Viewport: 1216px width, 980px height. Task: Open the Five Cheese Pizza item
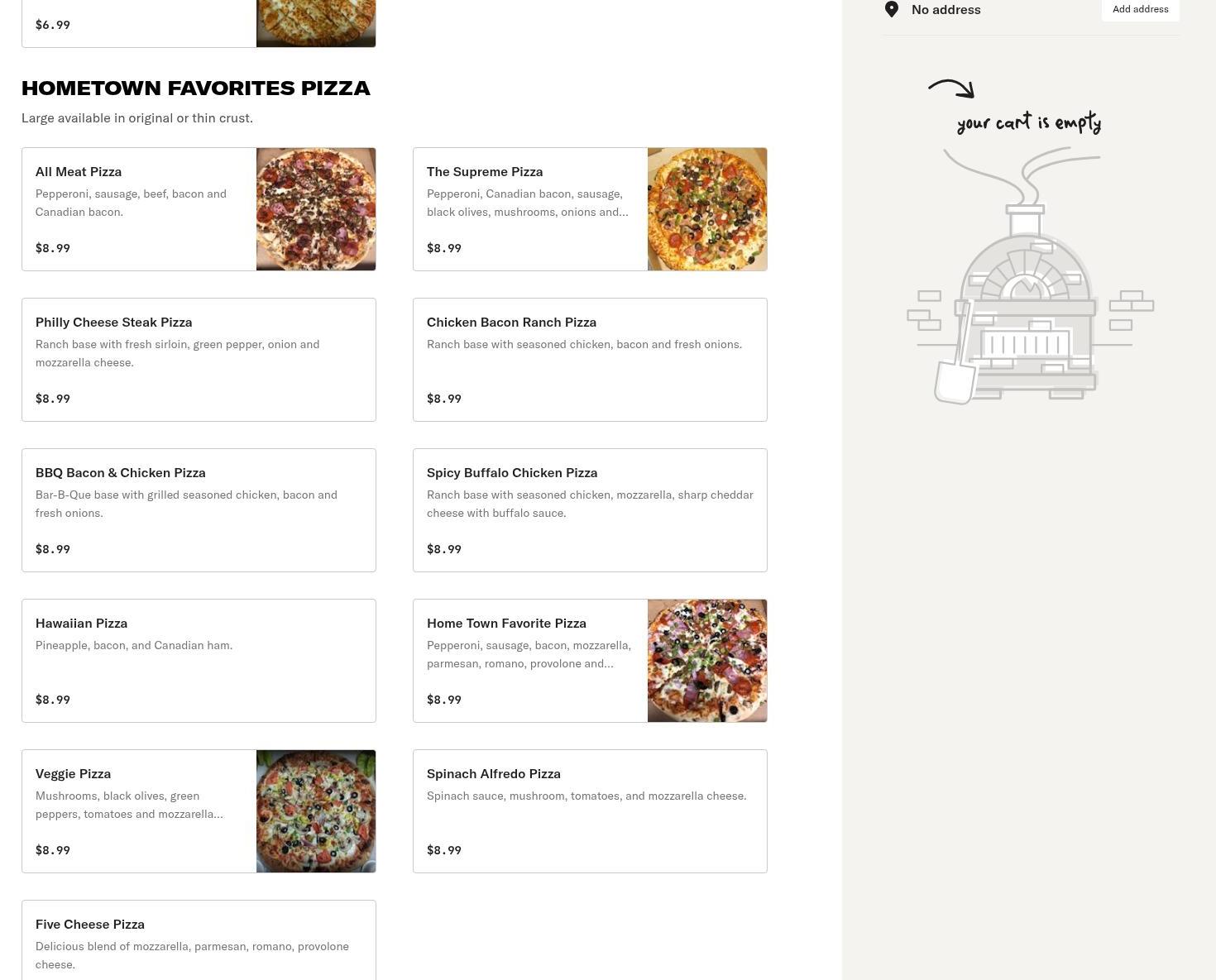tap(199, 940)
